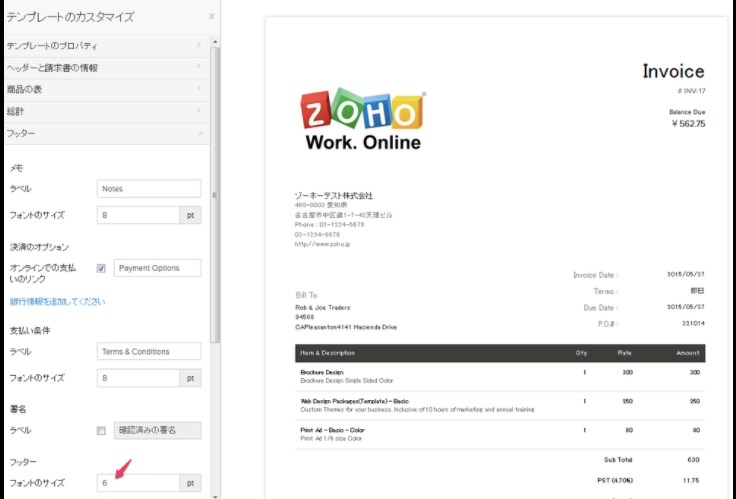Image resolution: width=736 pixels, height=499 pixels.
Task: Click the footer font size field
Action: coord(138,483)
